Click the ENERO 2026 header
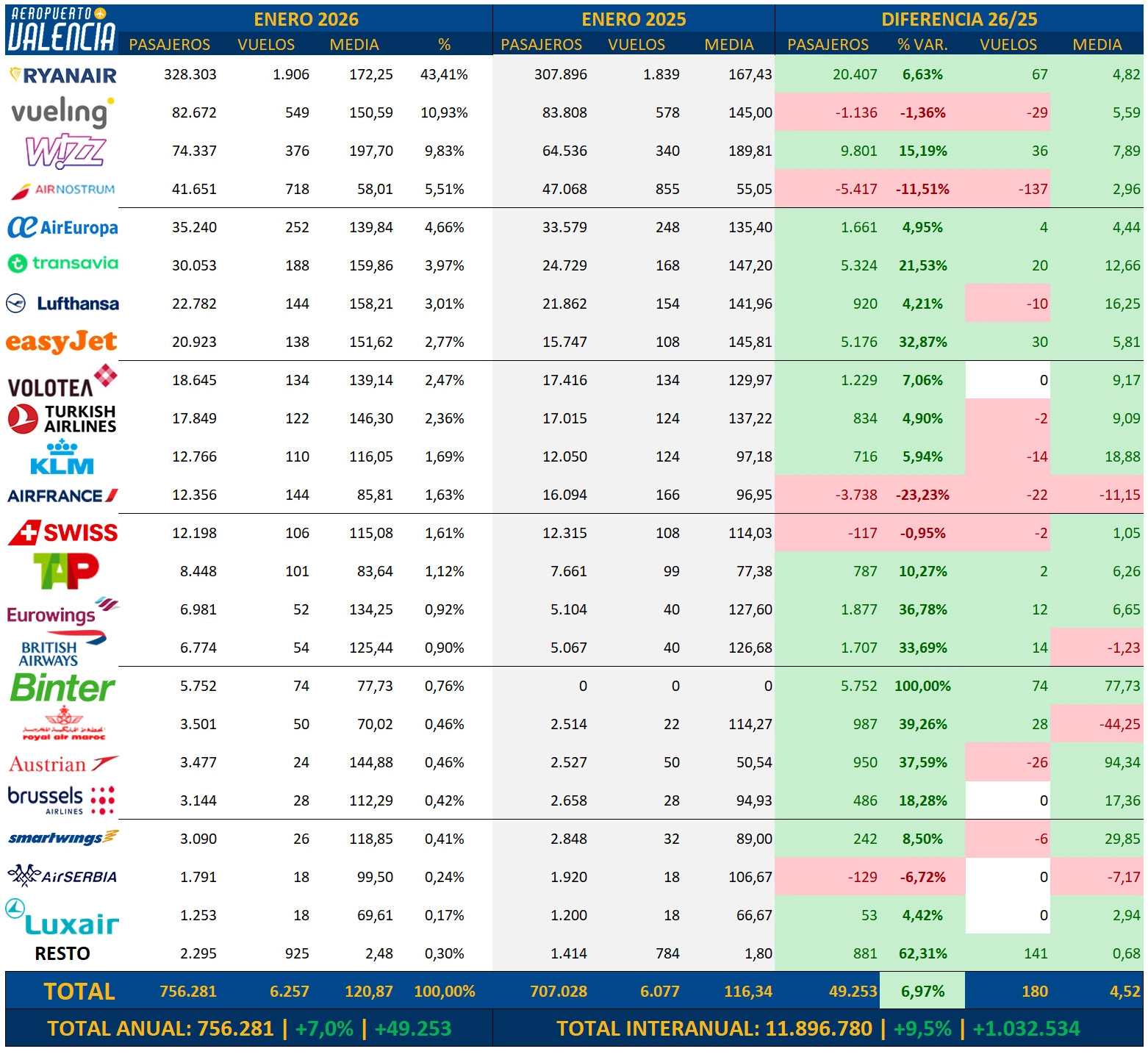 point(306,19)
